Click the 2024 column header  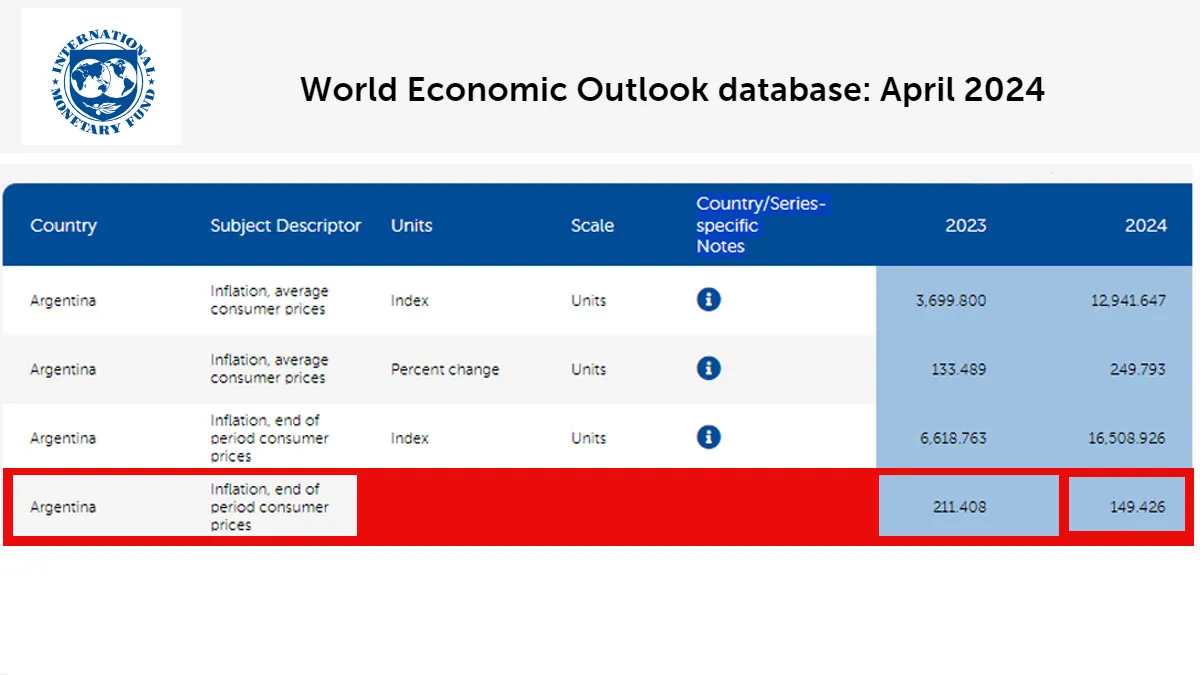pos(1145,225)
